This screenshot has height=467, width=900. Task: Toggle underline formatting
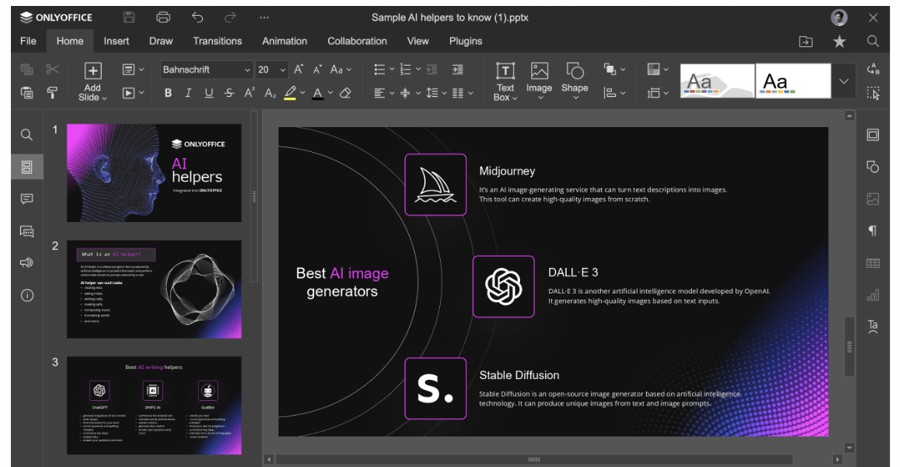coord(208,93)
